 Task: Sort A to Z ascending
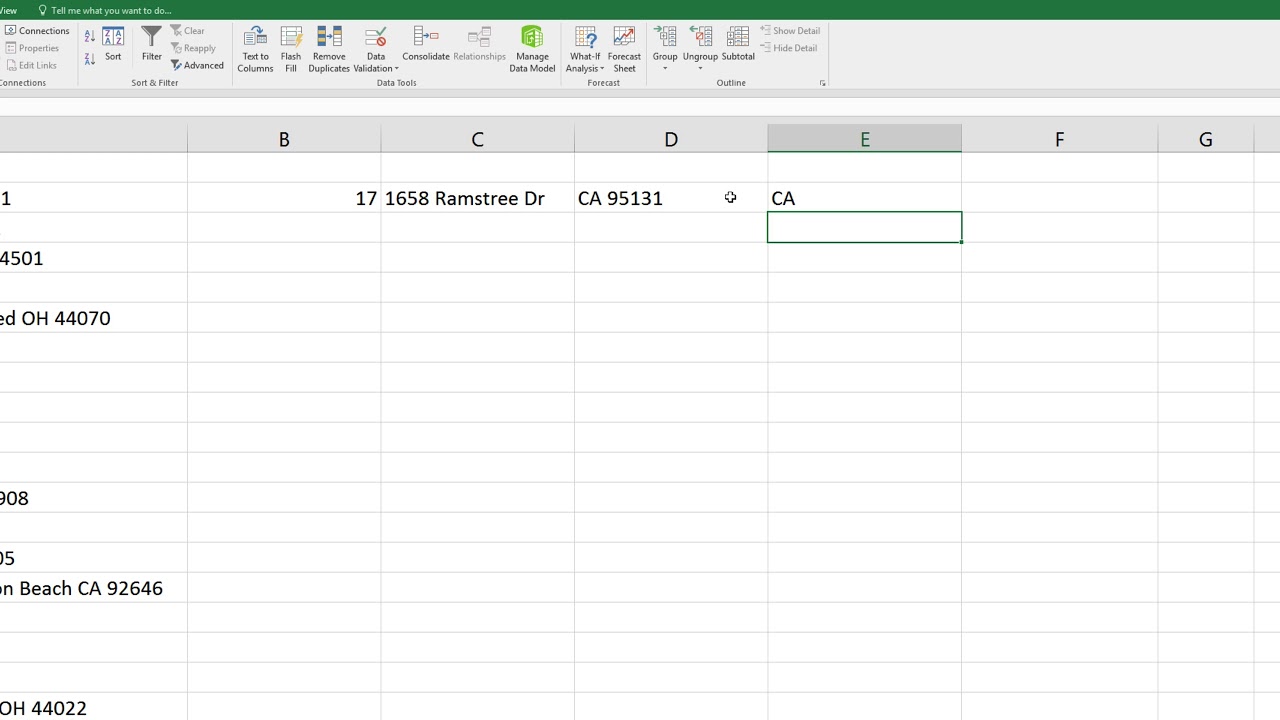(89, 37)
